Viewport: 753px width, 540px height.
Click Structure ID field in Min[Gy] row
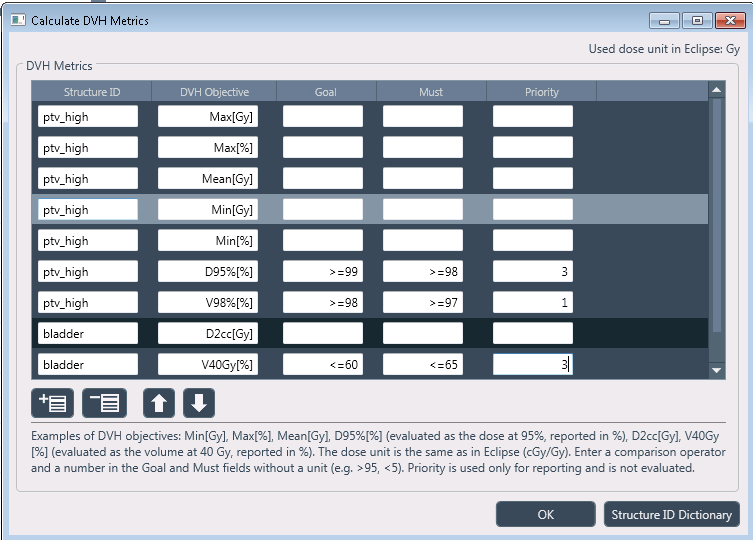tap(88, 209)
